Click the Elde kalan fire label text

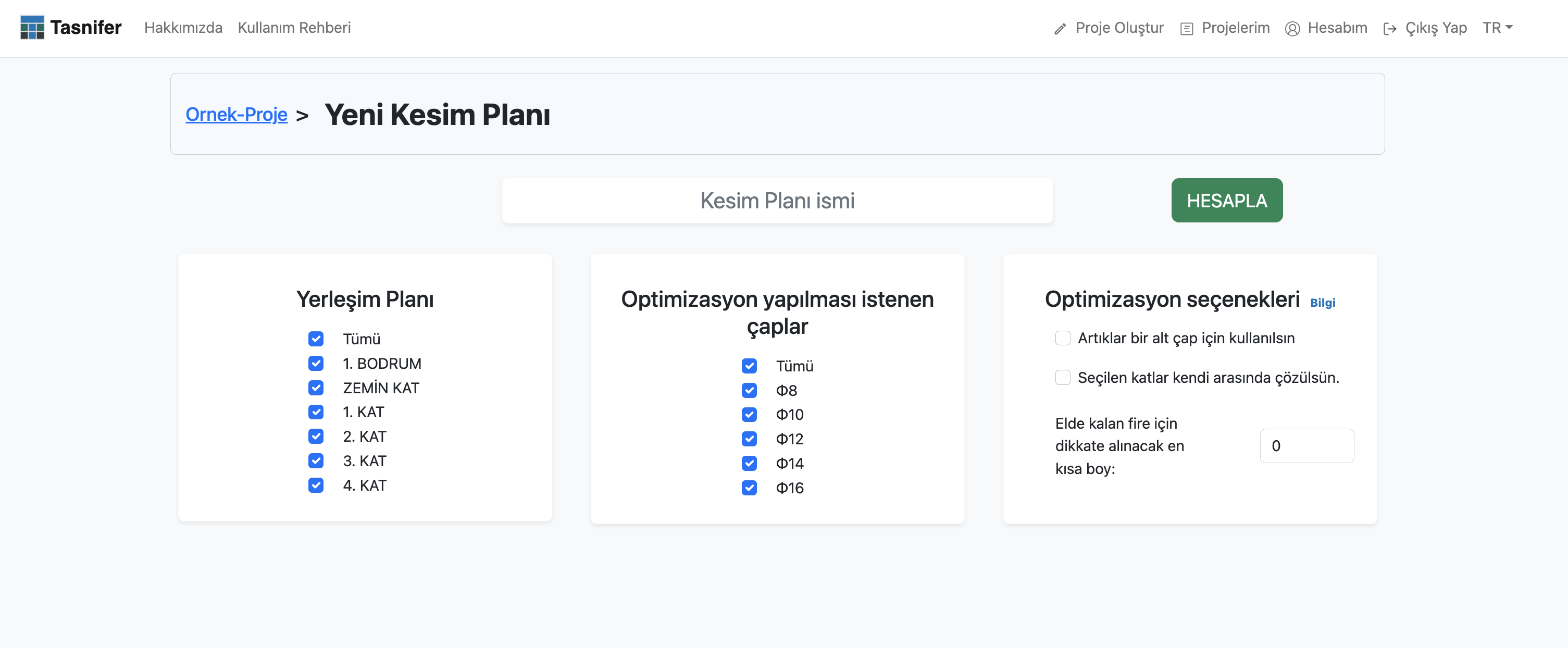point(1119,446)
